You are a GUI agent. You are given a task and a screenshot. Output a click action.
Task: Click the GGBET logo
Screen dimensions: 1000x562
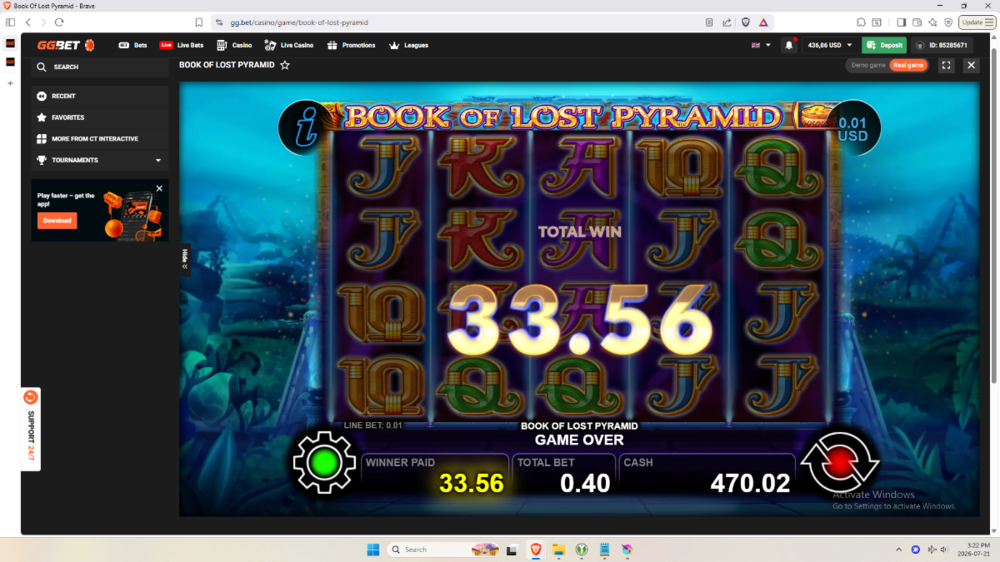coord(66,45)
